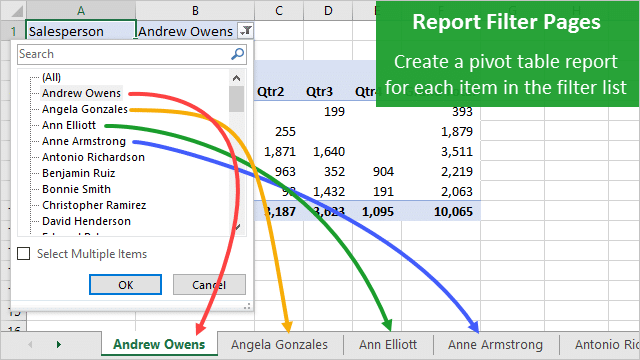
Task: Click total cell 2,219
Action: 457,171
